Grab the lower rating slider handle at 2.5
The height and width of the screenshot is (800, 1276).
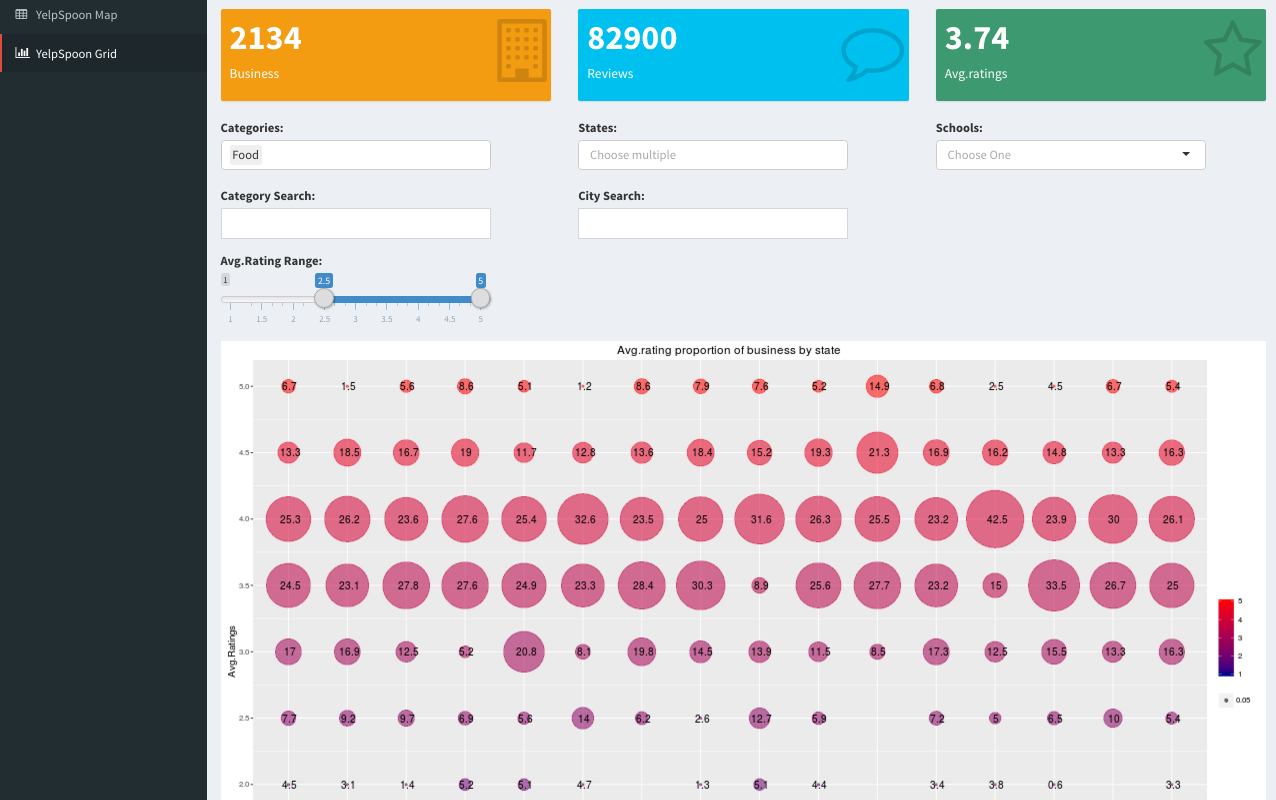coord(324,298)
